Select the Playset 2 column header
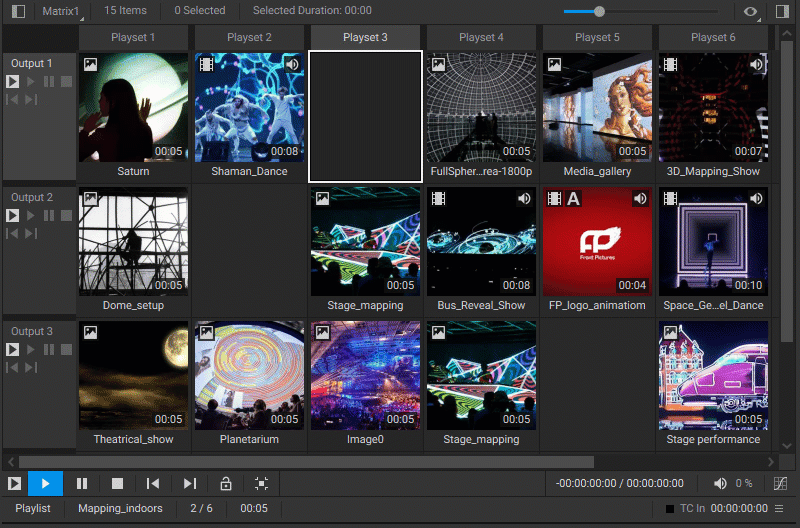 [x=249, y=37]
